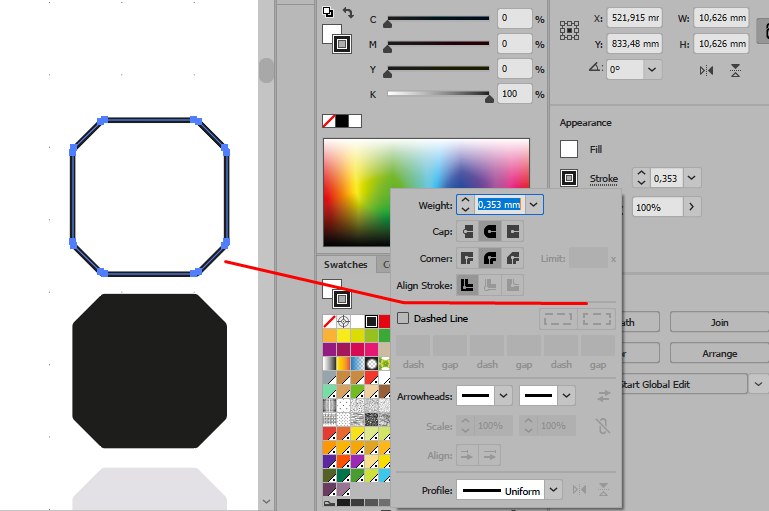Align stroke to inside of path
This screenshot has height=511, width=769.
coord(490,285)
